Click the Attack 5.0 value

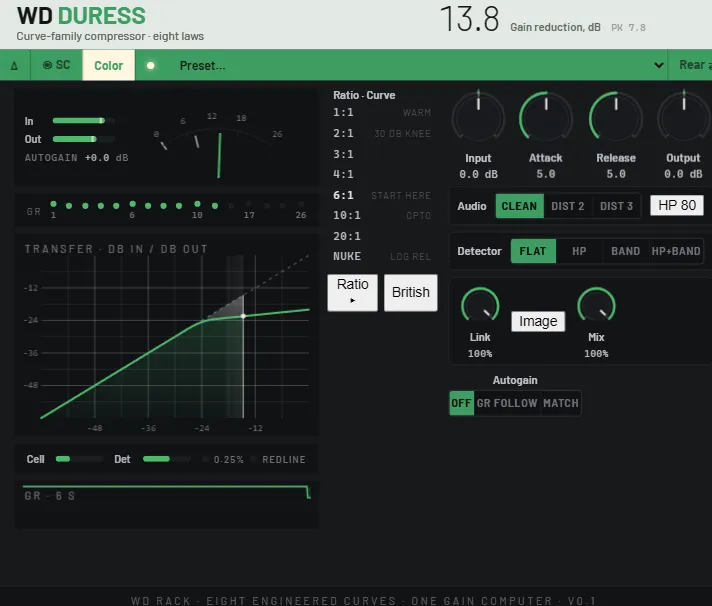click(x=546, y=174)
